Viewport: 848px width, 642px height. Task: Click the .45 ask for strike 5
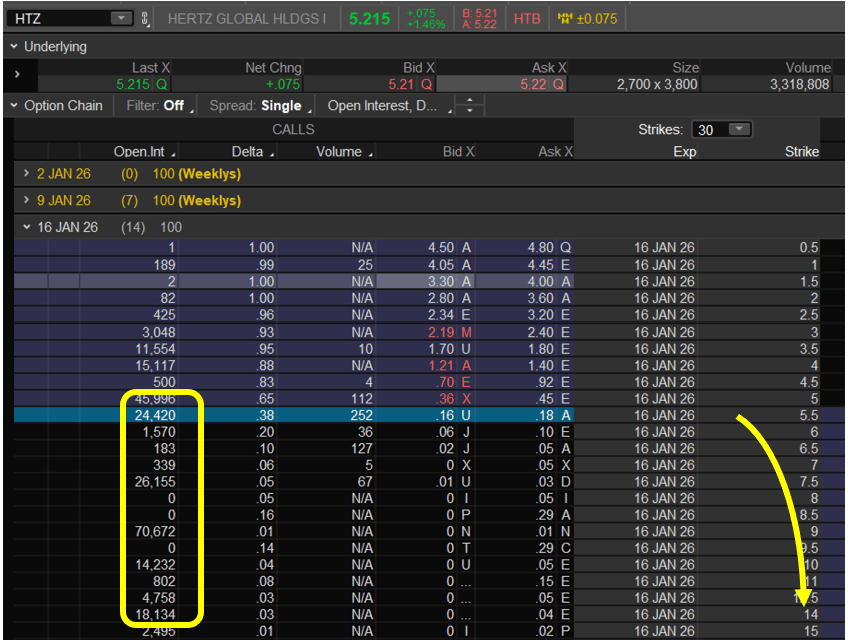(545, 399)
